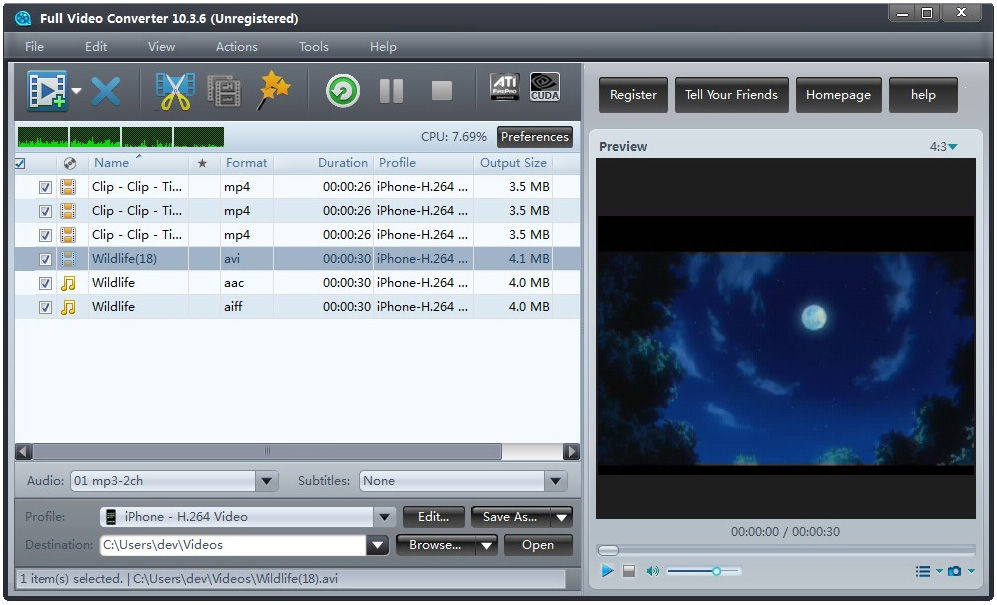Click the app logo in the title bar

click(x=23, y=18)
